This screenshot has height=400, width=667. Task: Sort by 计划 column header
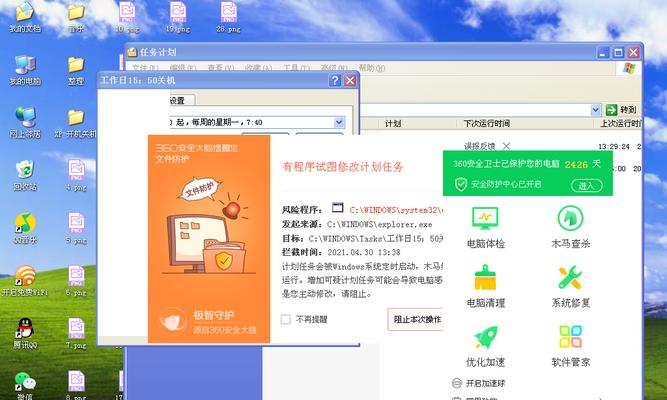pos(393,123)
